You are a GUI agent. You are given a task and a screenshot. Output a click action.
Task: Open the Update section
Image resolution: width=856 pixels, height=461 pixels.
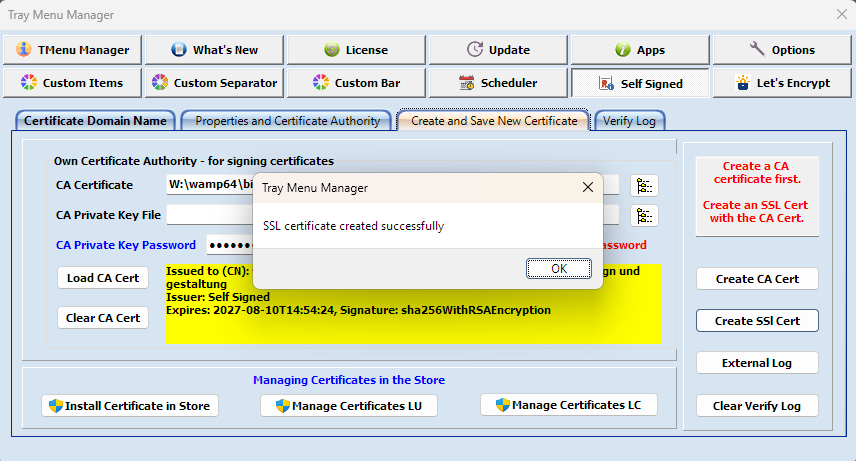[x=498, y=50]
